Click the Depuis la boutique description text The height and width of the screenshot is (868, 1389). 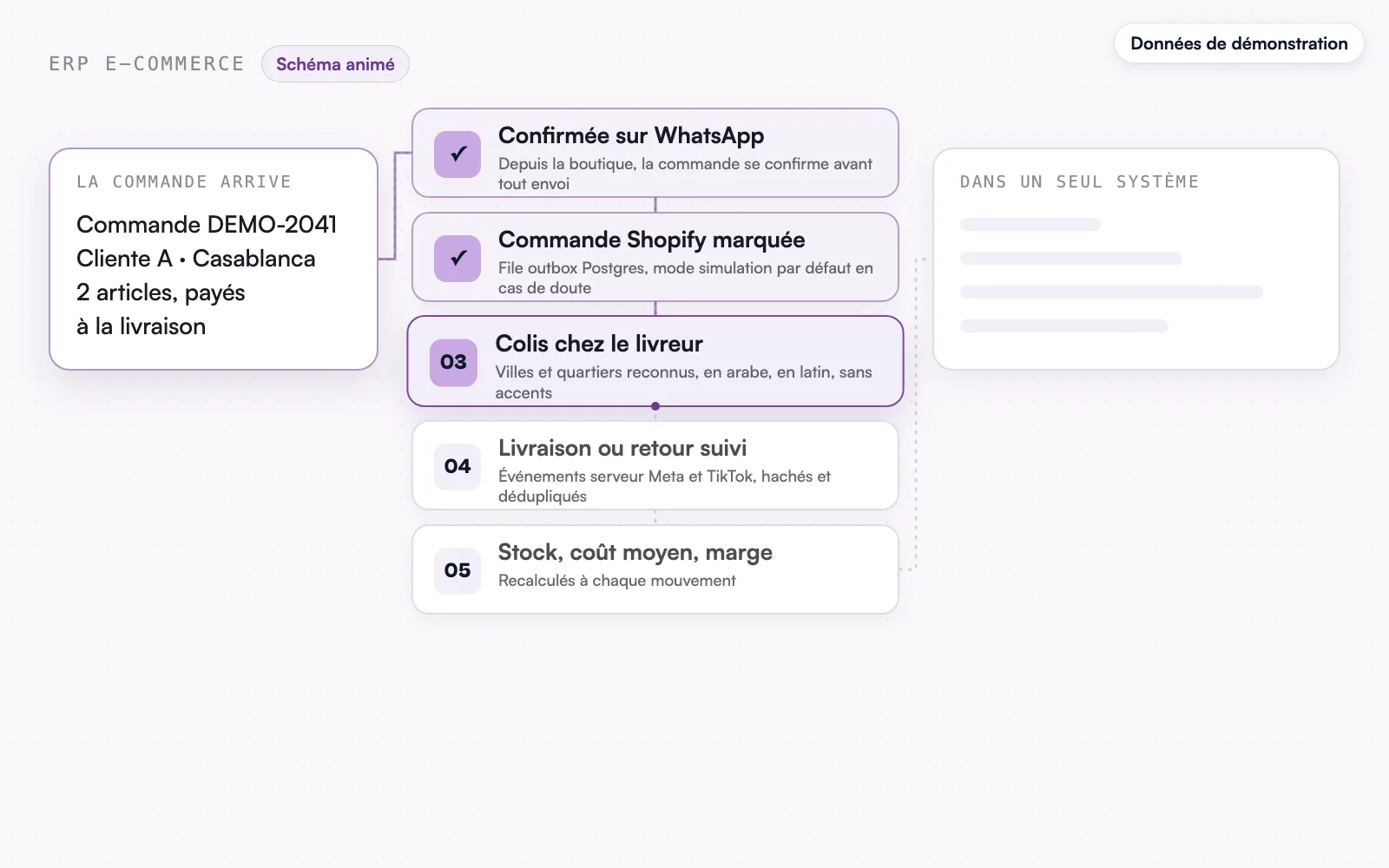(685, 174)
